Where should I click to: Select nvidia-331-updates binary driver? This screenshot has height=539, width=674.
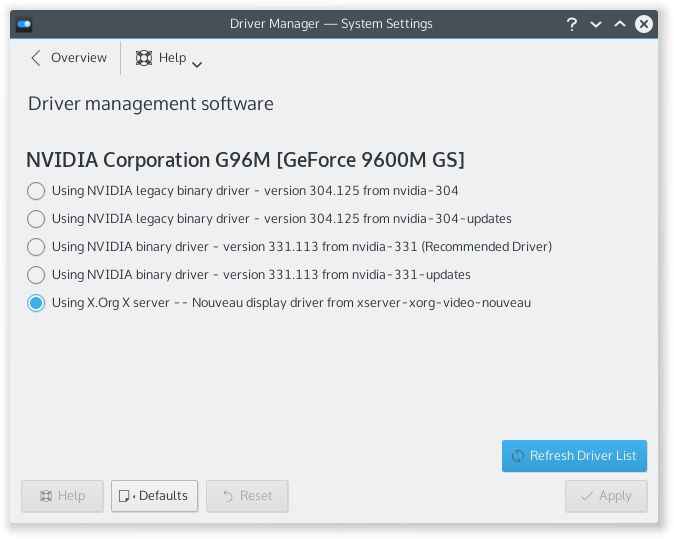tap(248, 275)
